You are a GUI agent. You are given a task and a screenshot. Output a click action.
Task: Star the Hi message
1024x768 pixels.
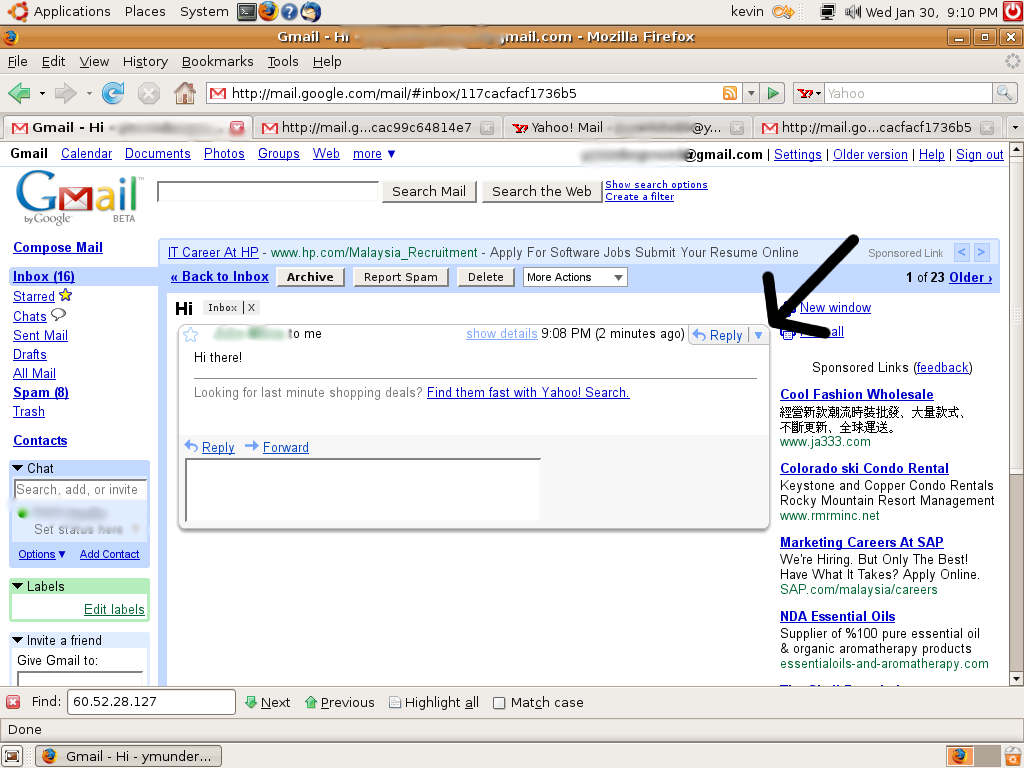click(191, 335)
